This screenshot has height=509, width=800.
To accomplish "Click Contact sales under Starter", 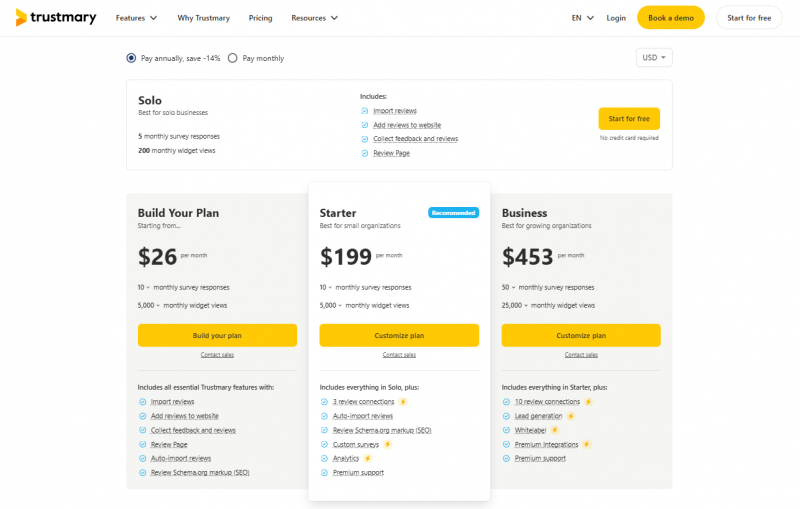I will tap(399, 355).
